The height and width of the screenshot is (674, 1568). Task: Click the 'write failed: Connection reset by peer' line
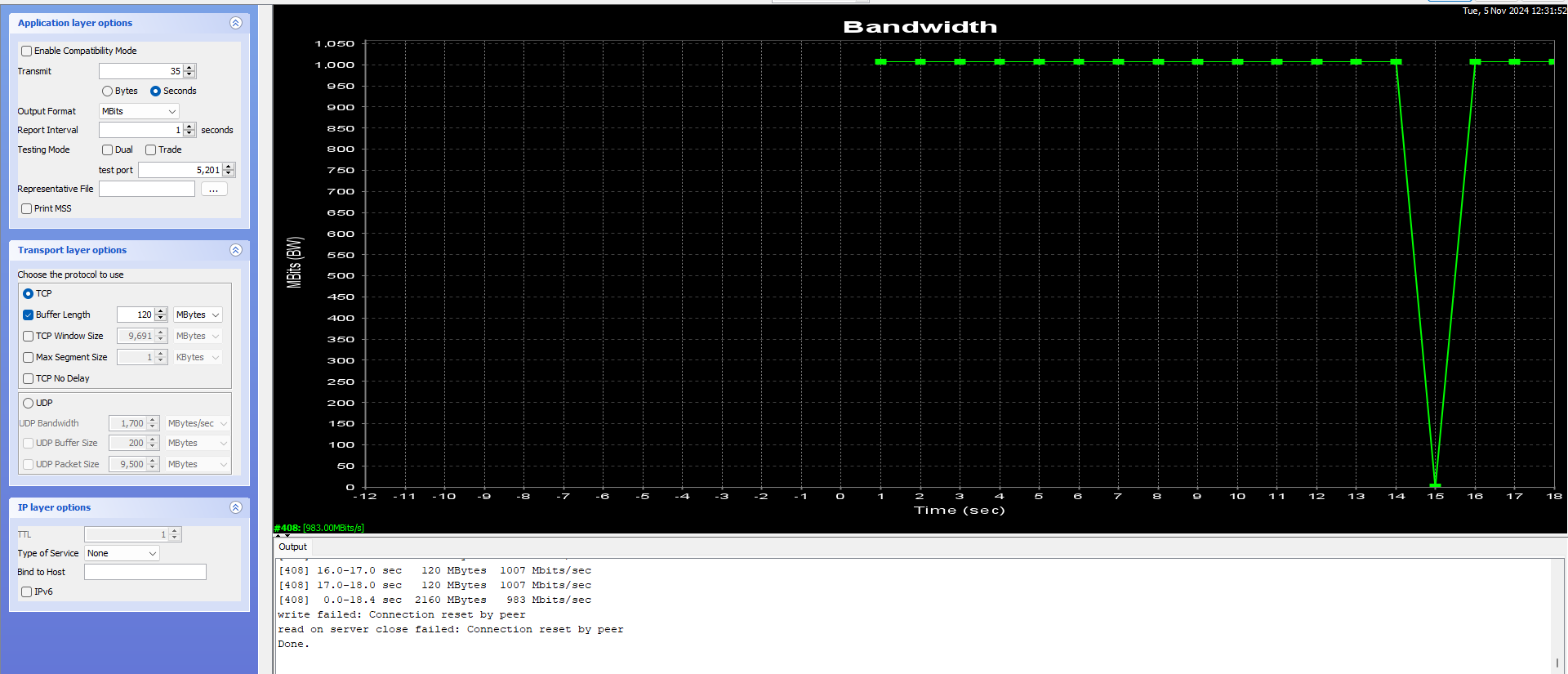(x=402, y=614)
